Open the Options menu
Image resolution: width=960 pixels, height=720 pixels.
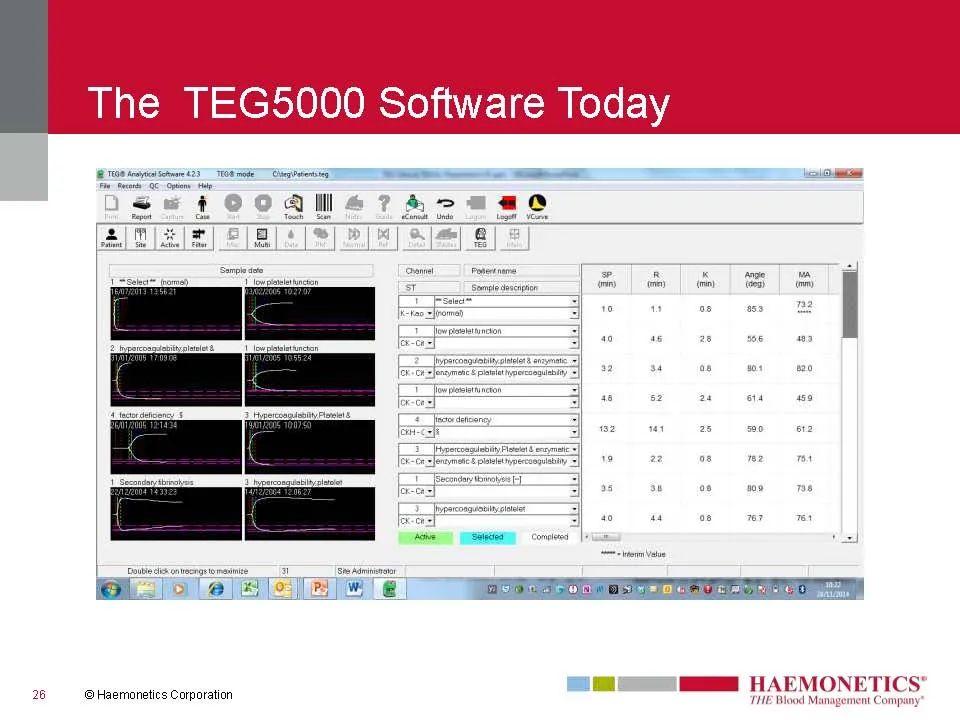coord(178,186)
